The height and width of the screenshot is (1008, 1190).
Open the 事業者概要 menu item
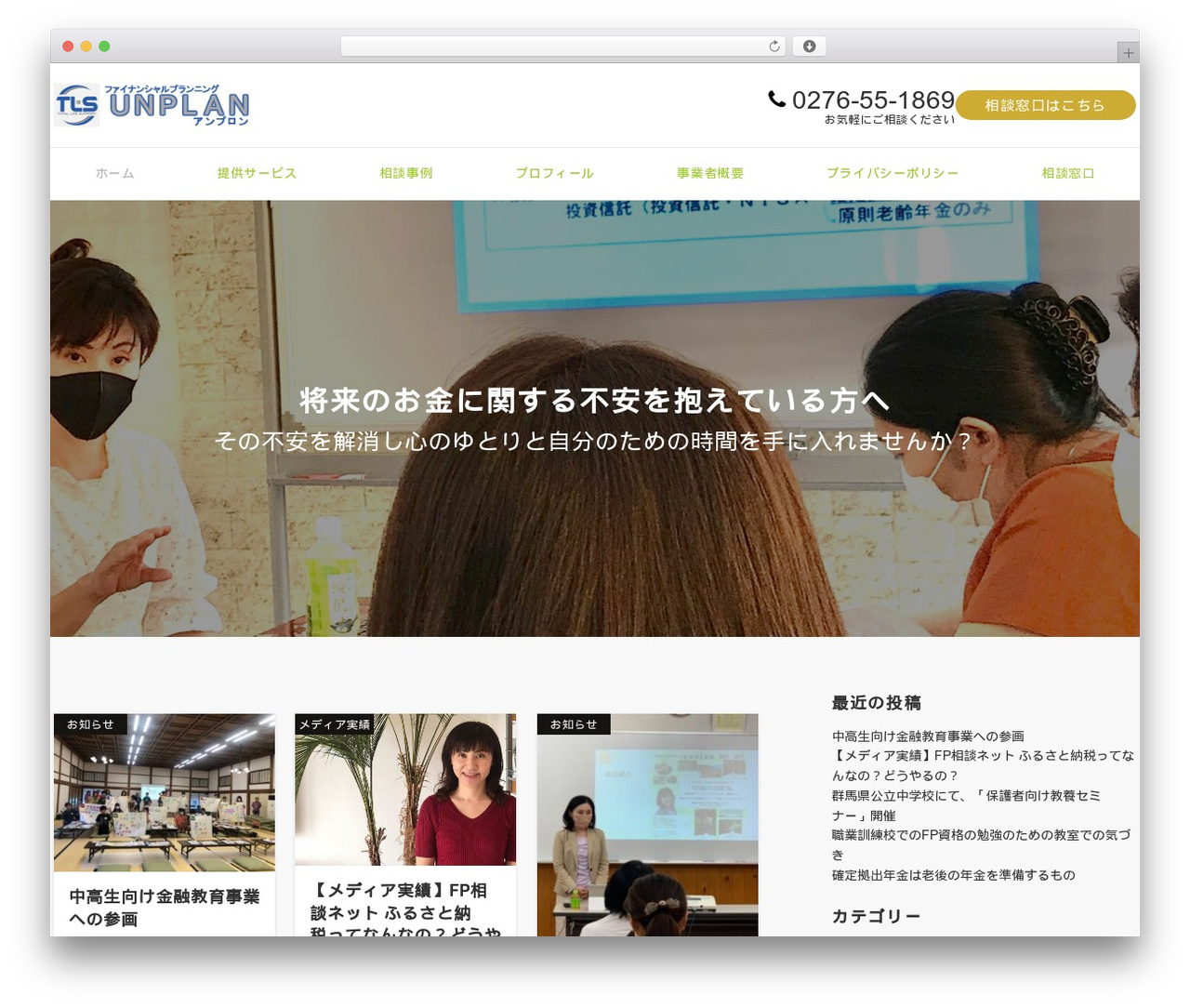pyautogui.click(x=710, y=173)
